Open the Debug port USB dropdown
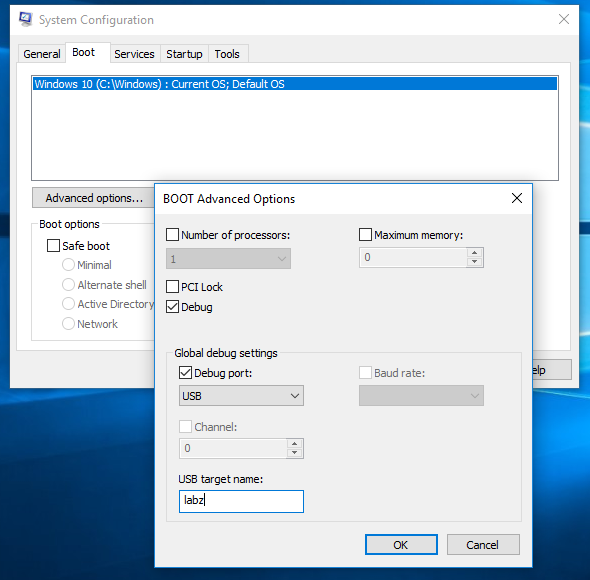590x580 pixels. click(241, 396)
